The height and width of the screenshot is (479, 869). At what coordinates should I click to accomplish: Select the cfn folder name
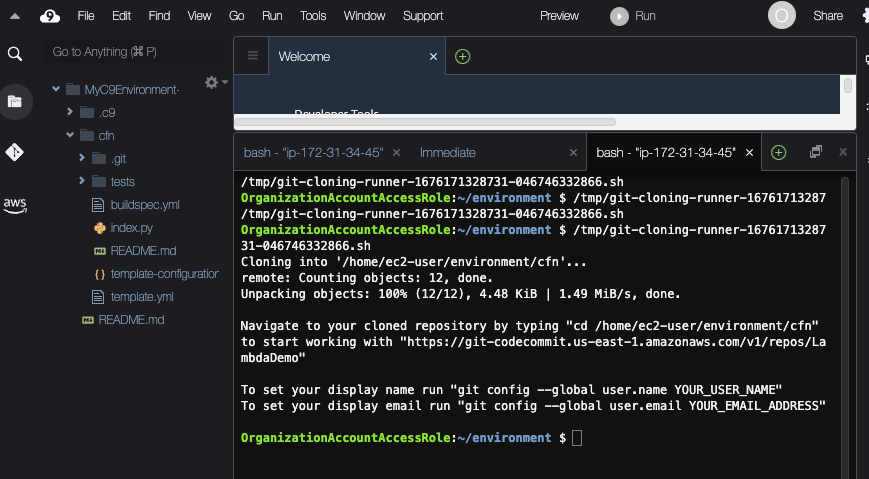[106, 136]
